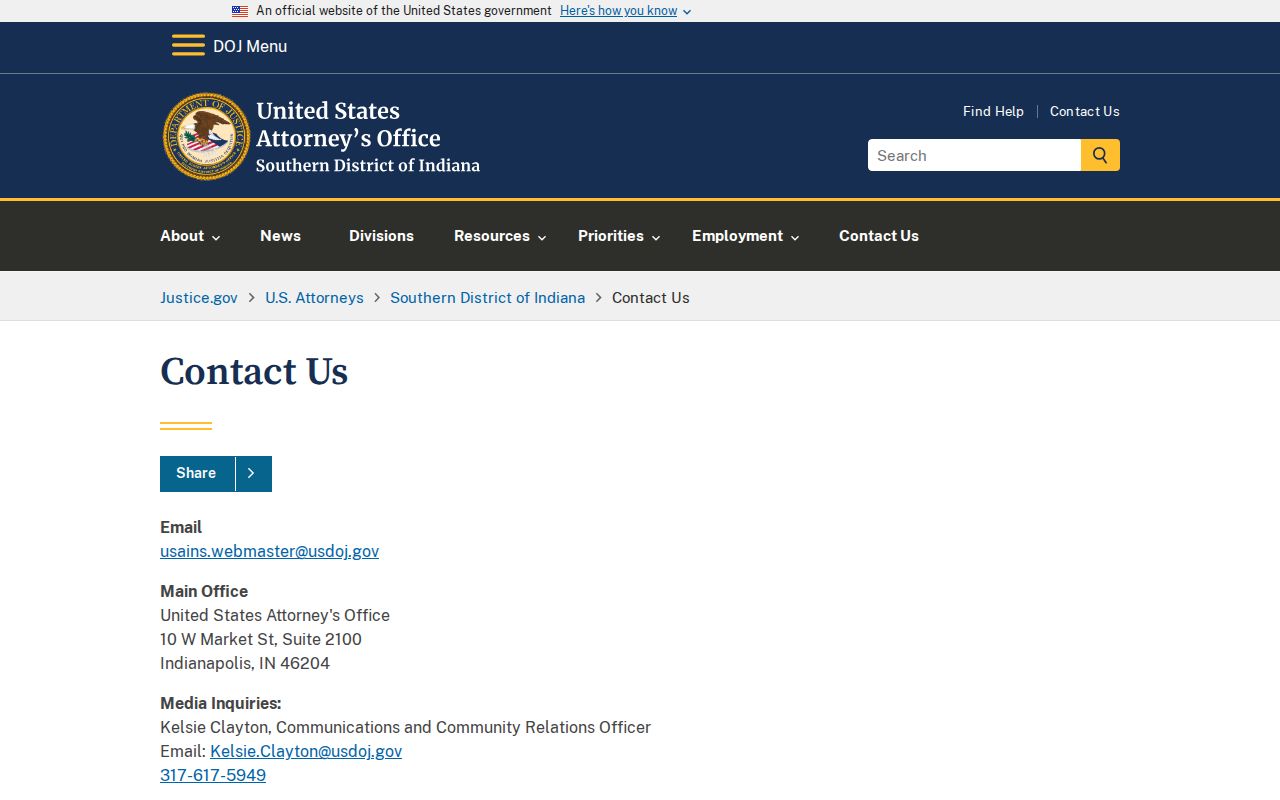Click the Contact Us page heading

tap(254, 371)
